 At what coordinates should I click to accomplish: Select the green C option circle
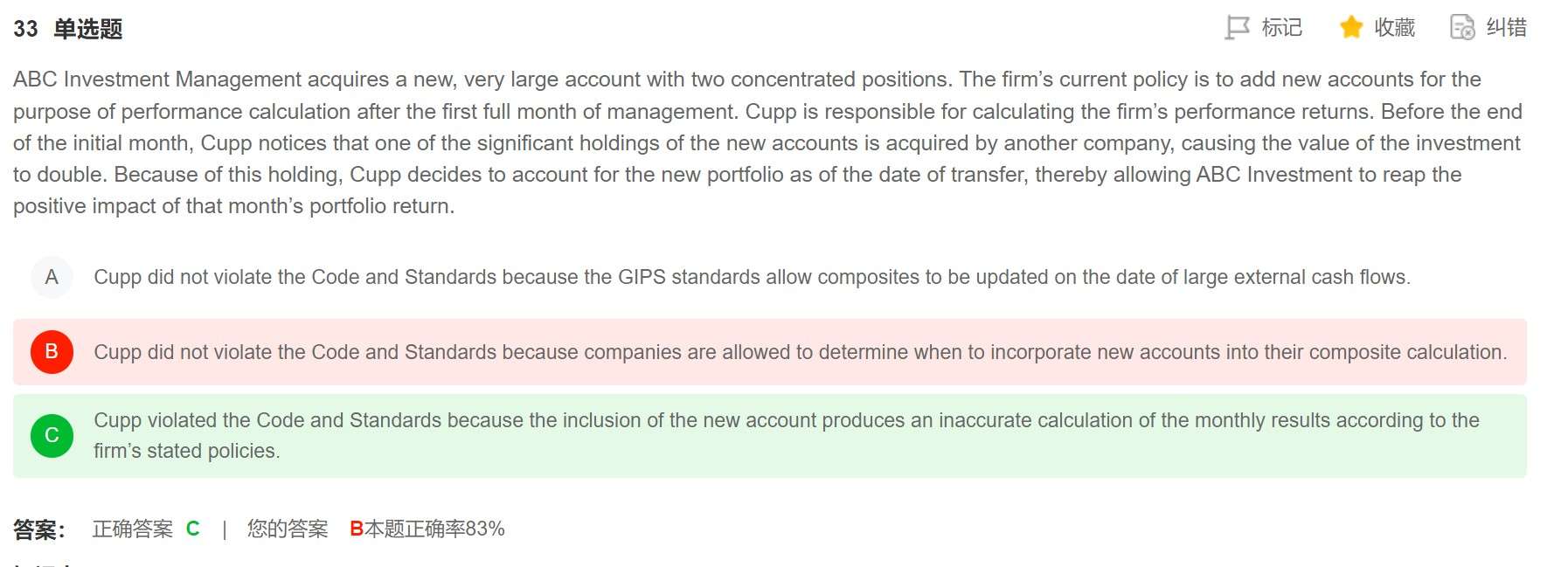point(52,435)
